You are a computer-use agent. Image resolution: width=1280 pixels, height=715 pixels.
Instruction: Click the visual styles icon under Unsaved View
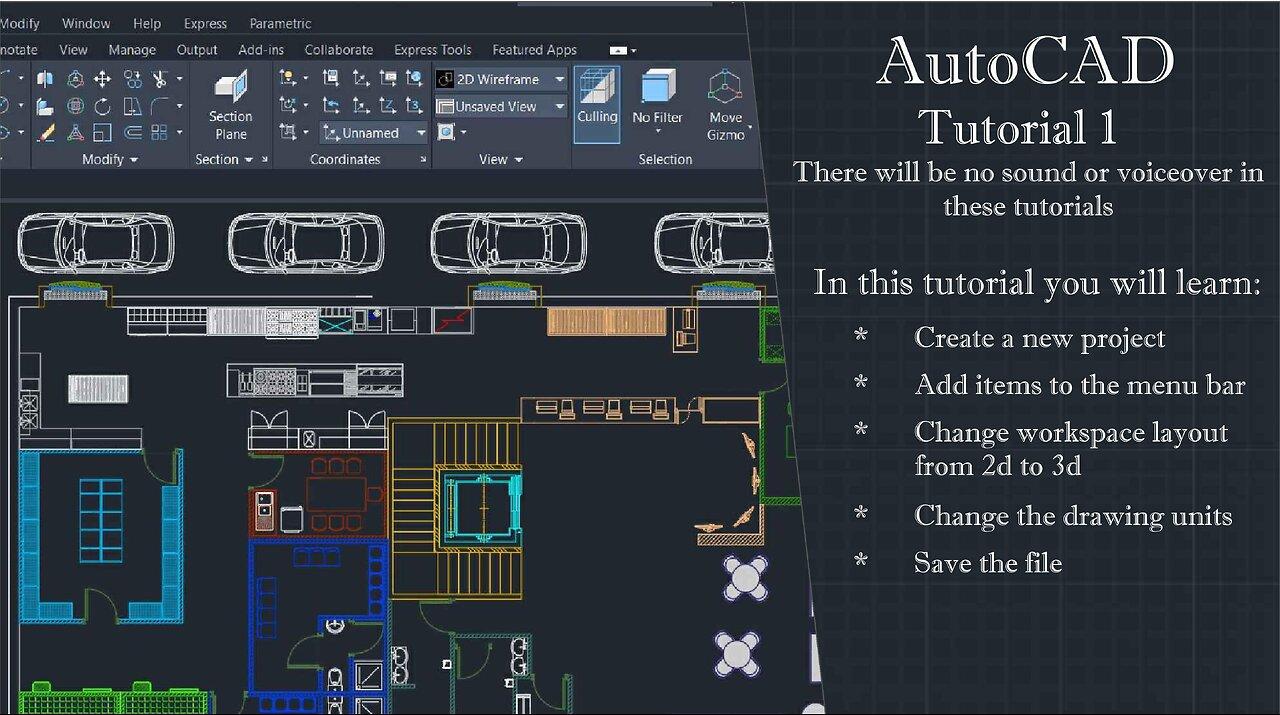pos(446,132)
